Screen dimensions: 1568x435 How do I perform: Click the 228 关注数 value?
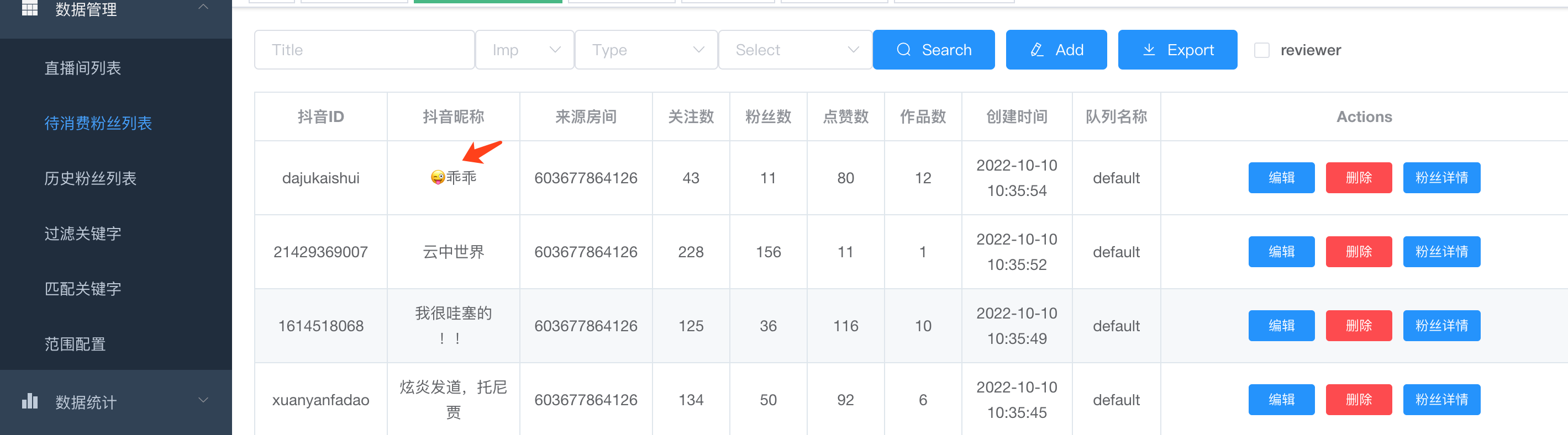(x=691, y=252)
